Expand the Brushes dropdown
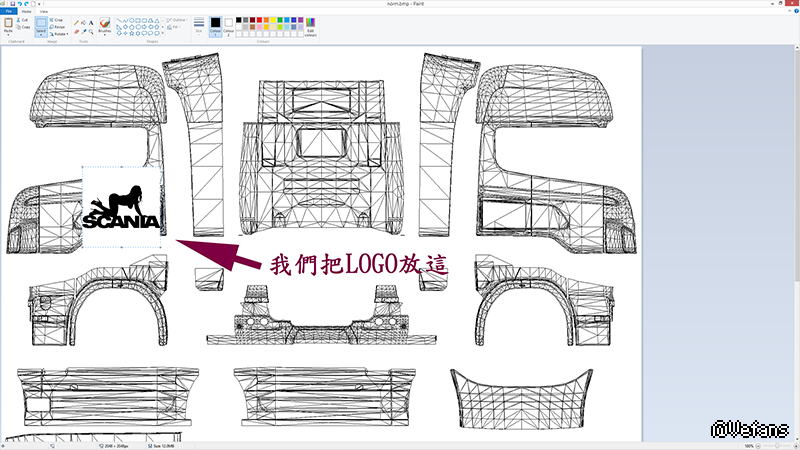800x450 pixels. tap(105, 35)
